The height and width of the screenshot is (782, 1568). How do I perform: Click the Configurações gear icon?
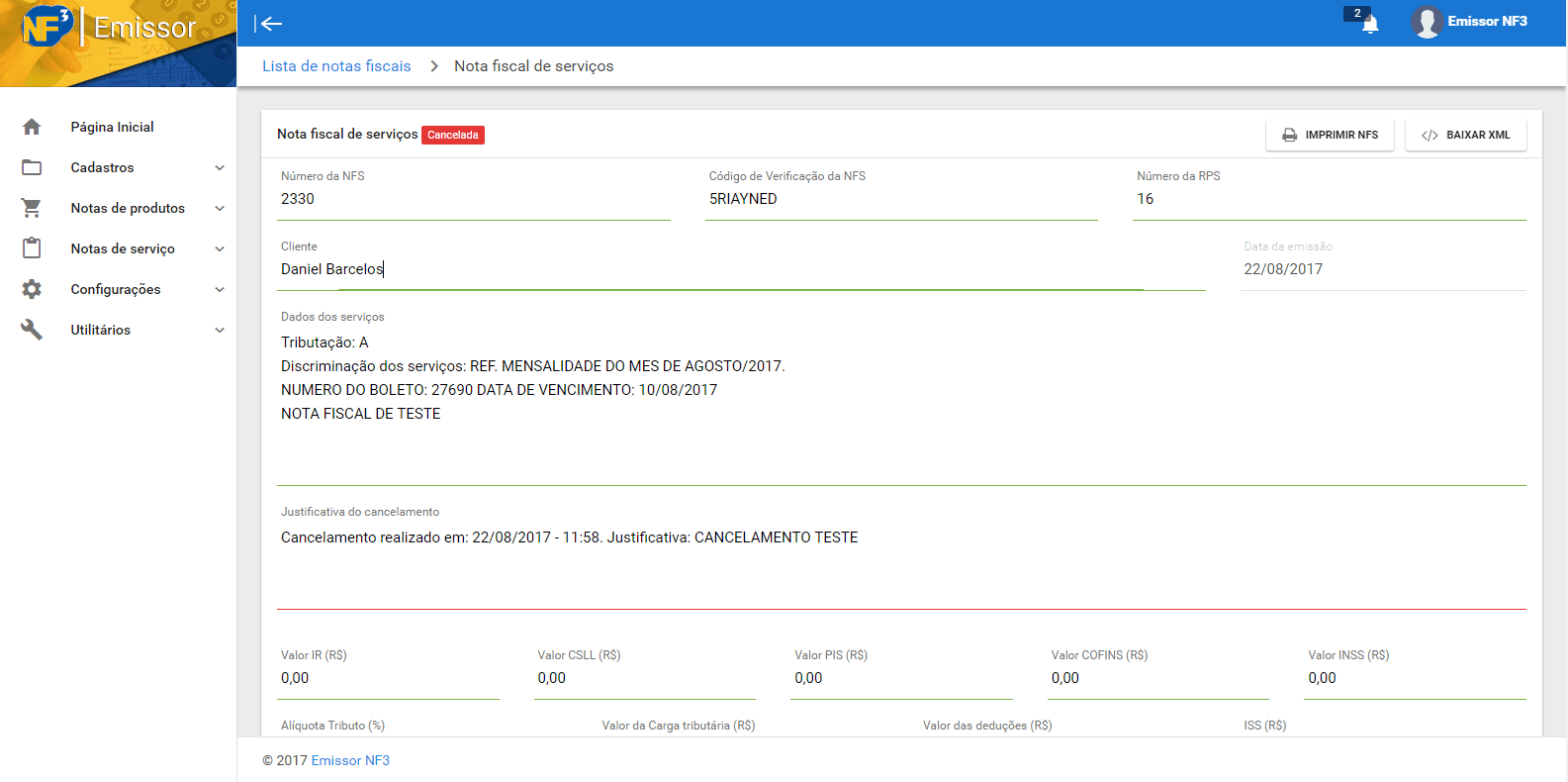[32, 289]
